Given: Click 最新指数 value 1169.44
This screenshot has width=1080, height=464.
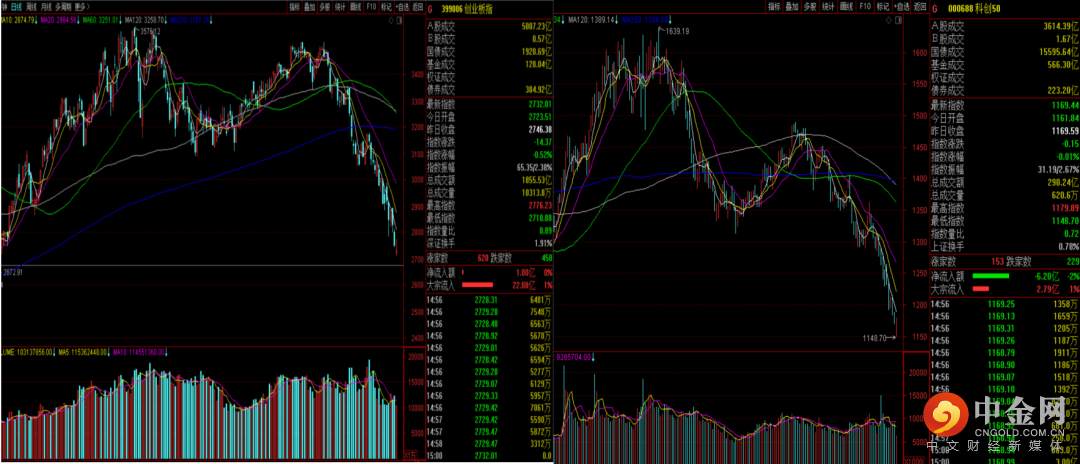Looking at the screenshot, I should [1065, 105].
